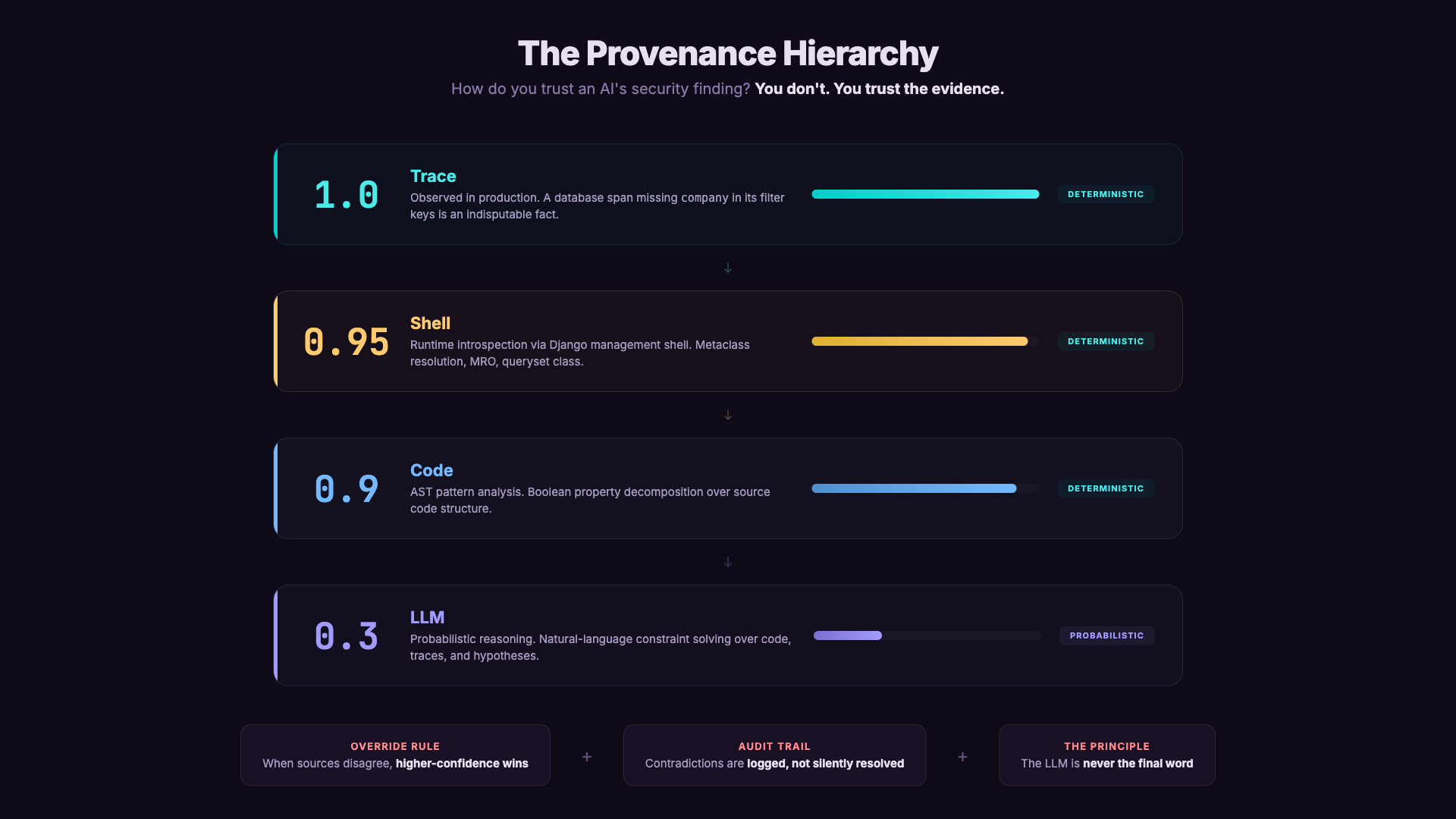Click the Probabilistic badge in the LLM row

click(x=1106, y=635)
